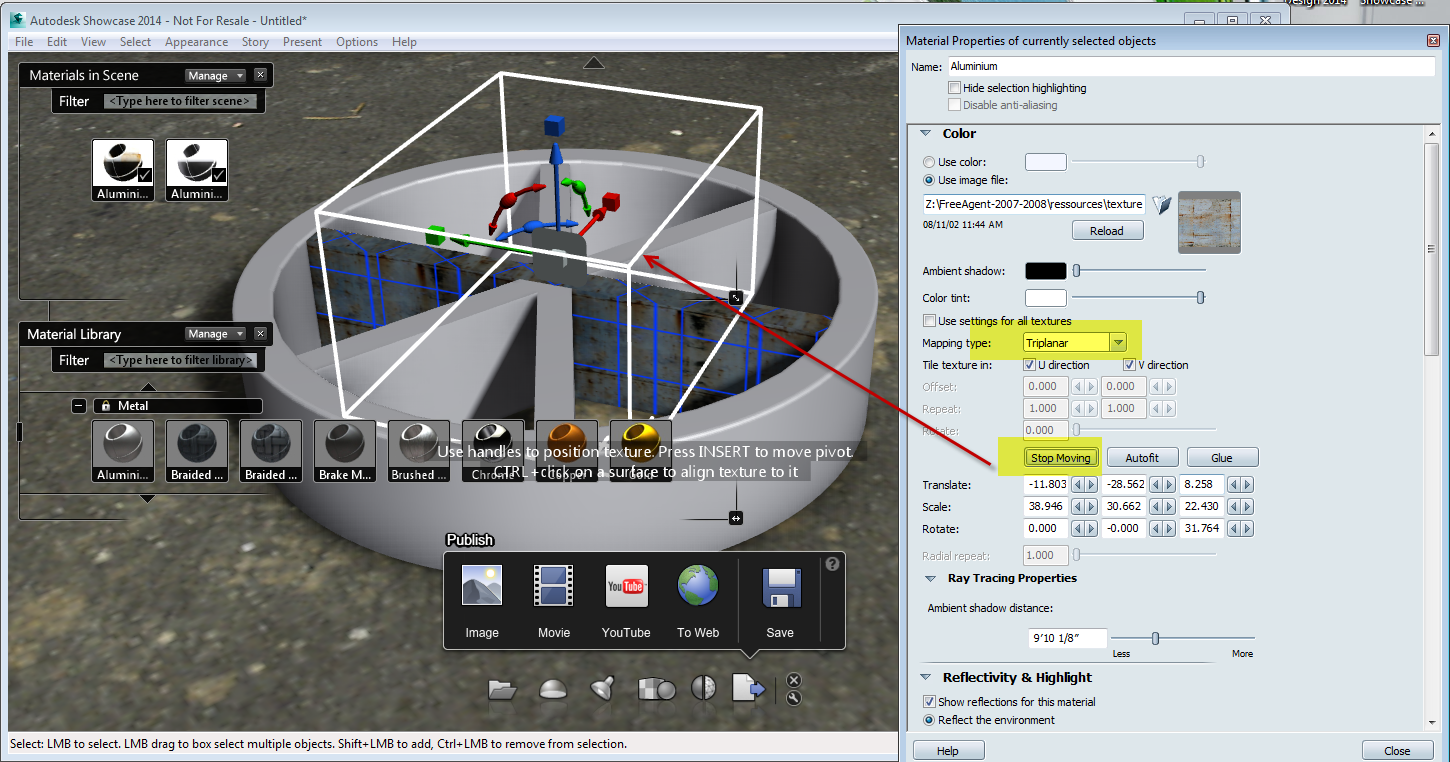Click the up arrow above Metal library list
The image size is (1450, 762).
pos(148,387)
